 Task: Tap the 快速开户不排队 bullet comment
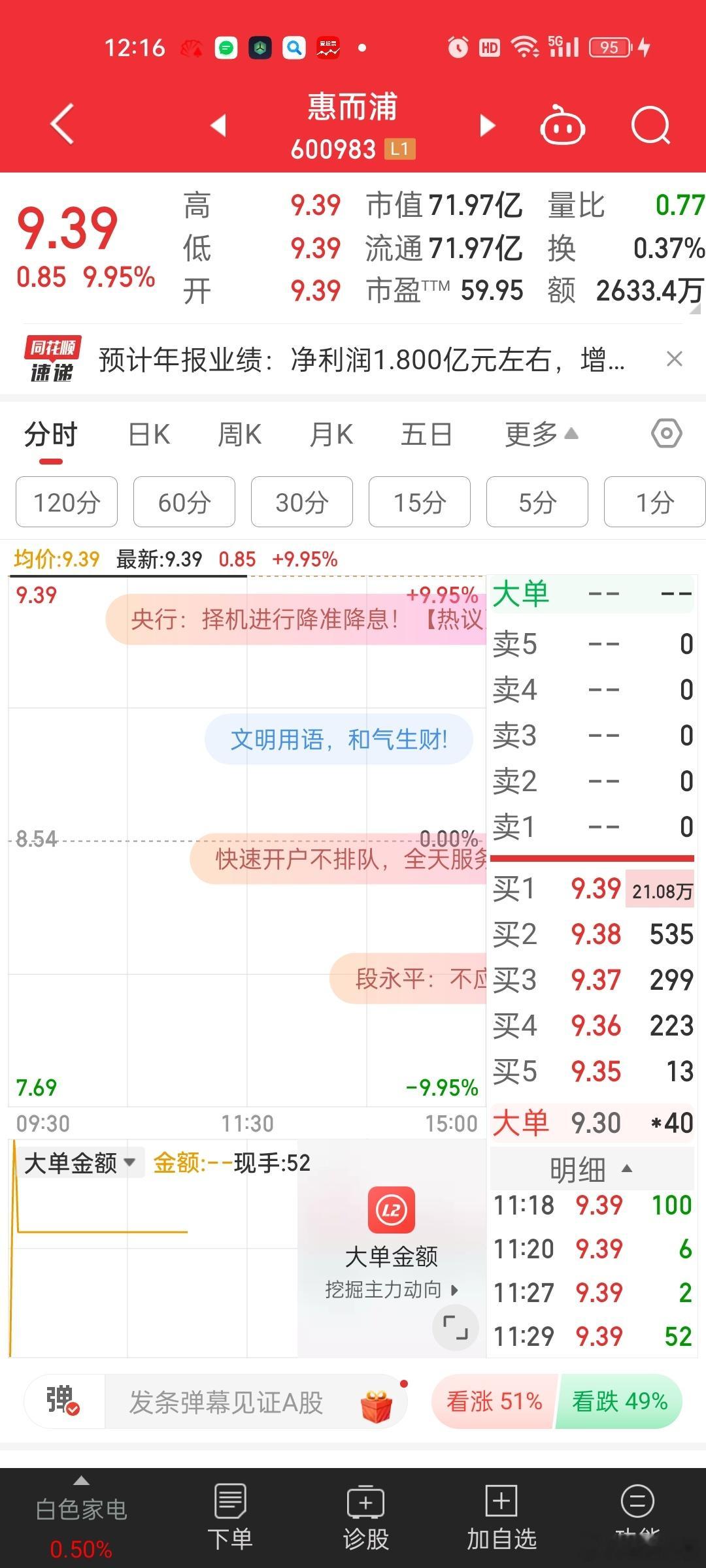click(339, 858)
